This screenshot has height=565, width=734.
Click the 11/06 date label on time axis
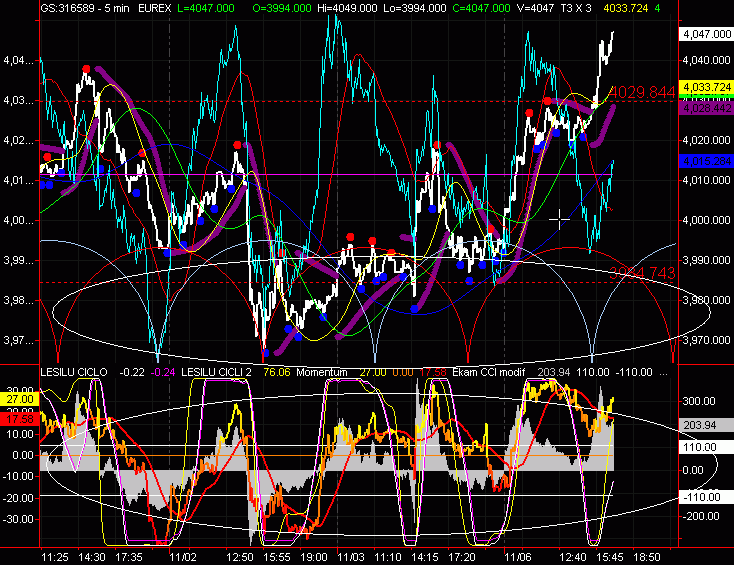click(518, 558)
